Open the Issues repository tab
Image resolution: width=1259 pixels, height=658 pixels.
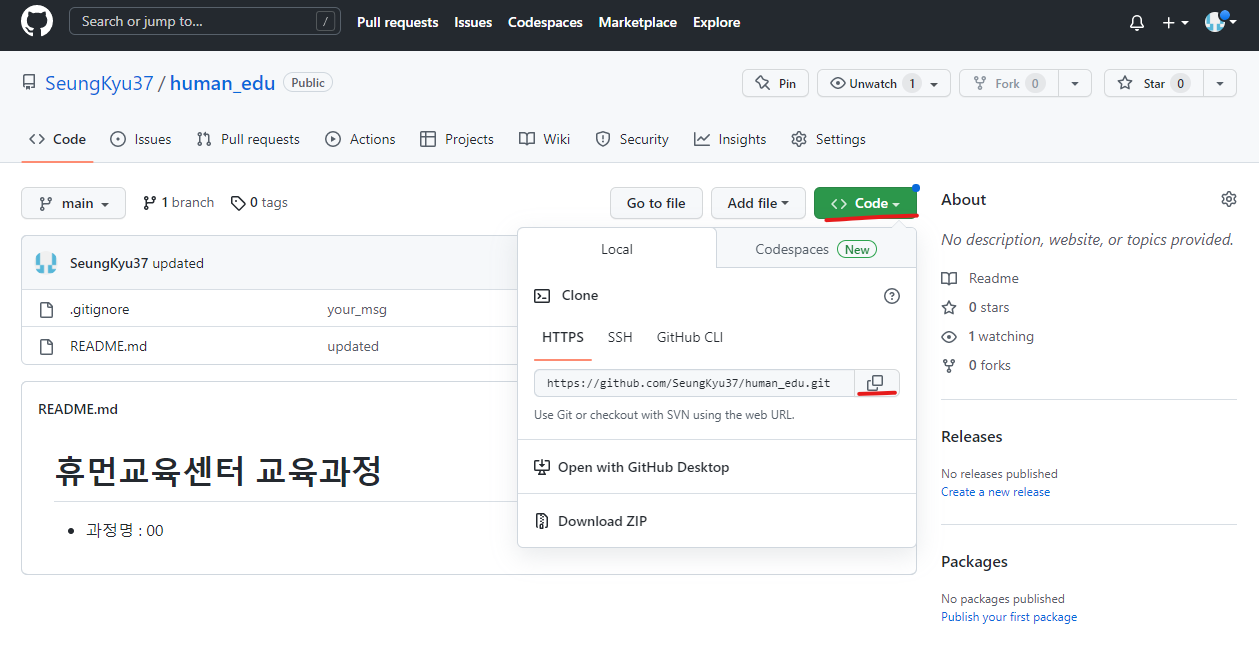click(141, 139)
